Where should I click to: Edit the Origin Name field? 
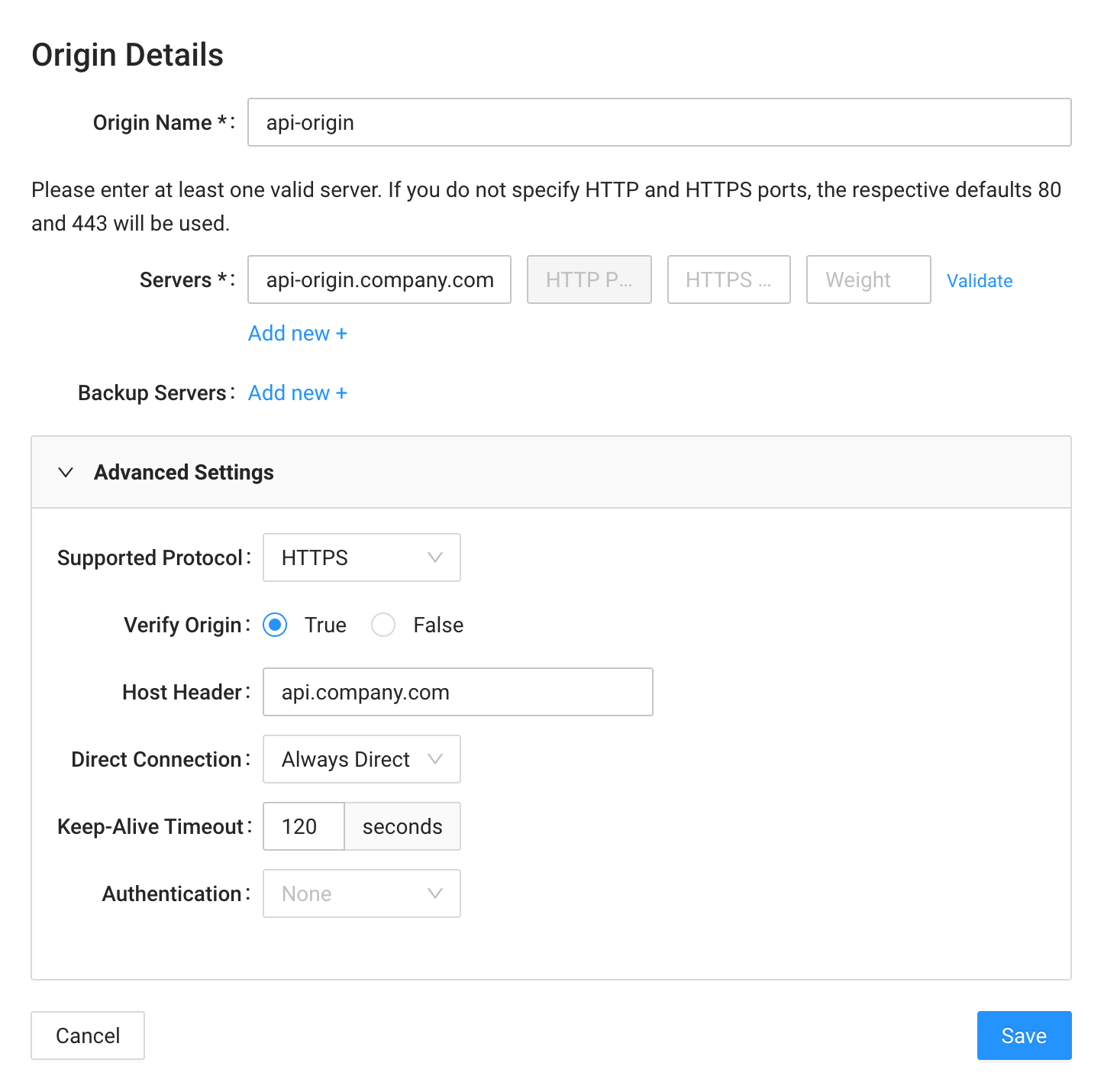660,122
